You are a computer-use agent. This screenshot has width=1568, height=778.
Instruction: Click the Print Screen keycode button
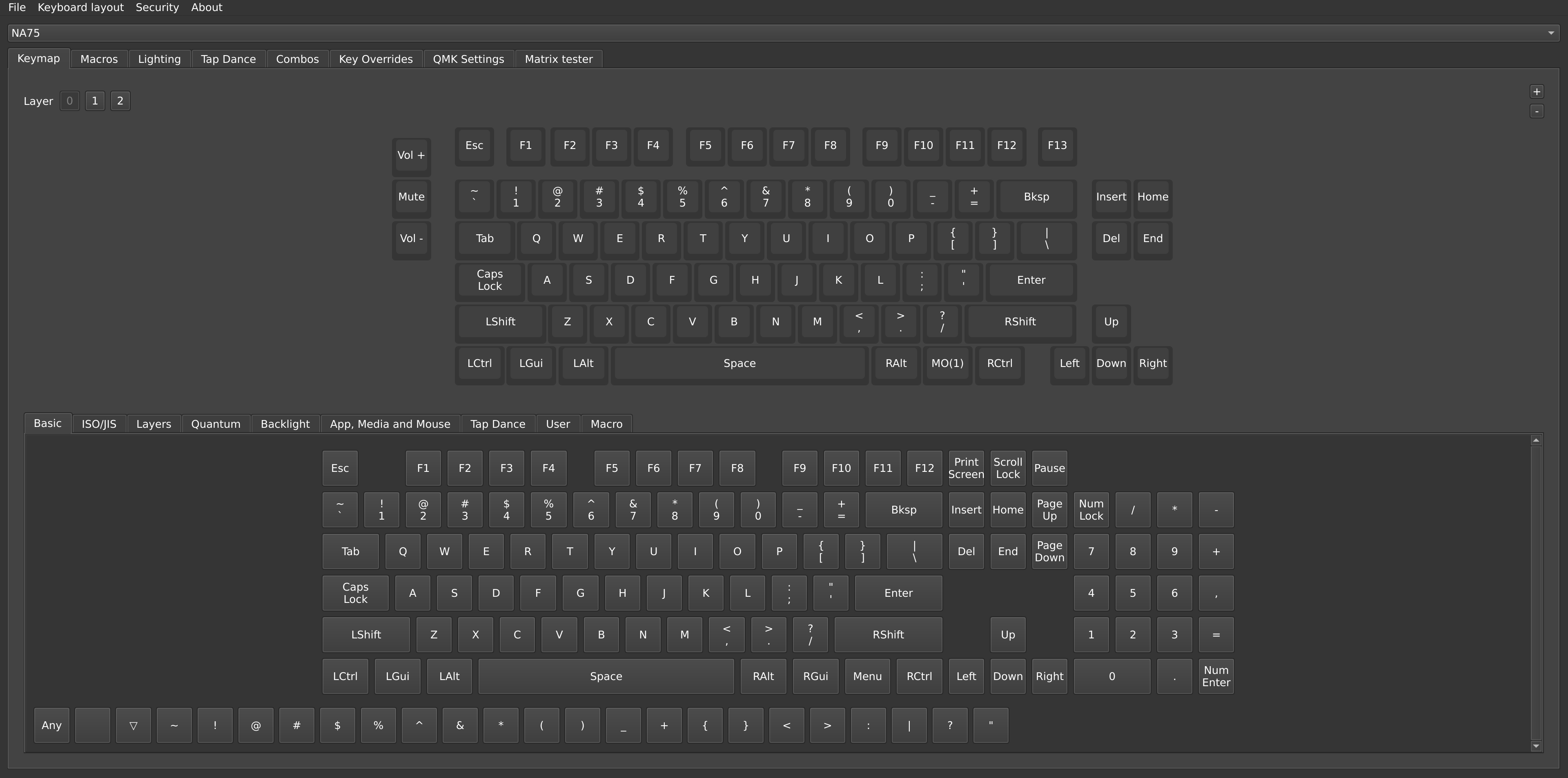pyautogui.click(x=966, y=468)
